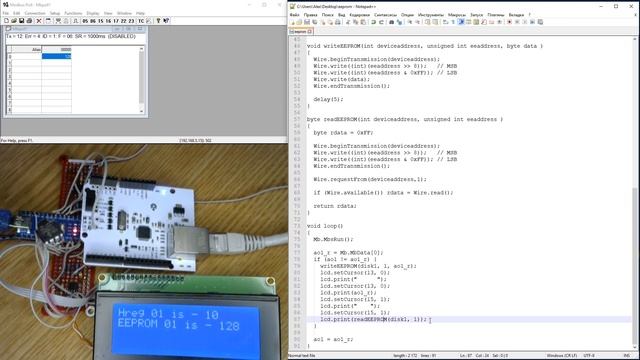640x360 pixels.
Task: Click Save icon in Notepad++ toolbar
Action: pyautogui.click(x=307, y=22)
